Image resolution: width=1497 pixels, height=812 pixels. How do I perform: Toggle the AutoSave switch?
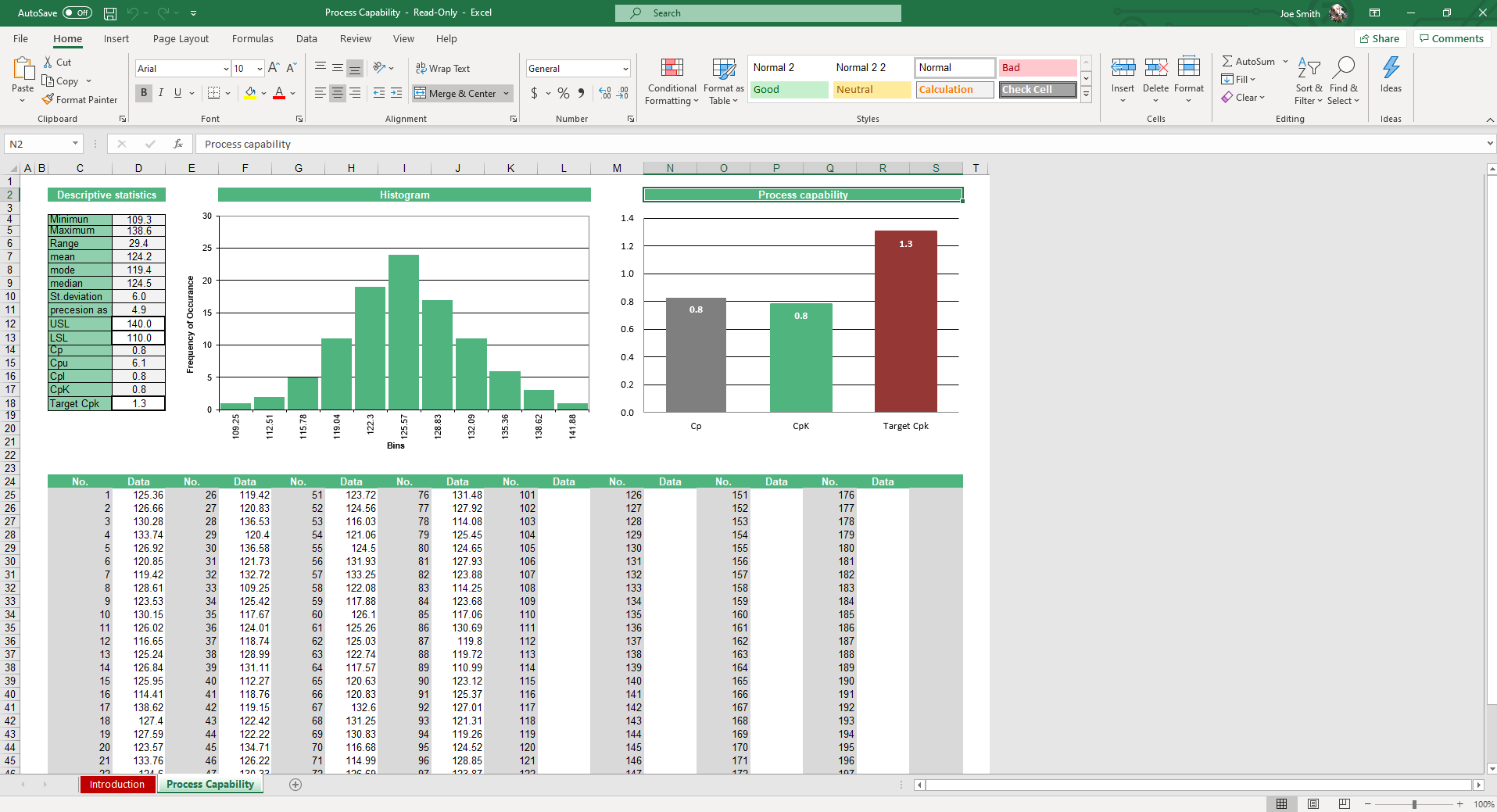click(77, 13)
